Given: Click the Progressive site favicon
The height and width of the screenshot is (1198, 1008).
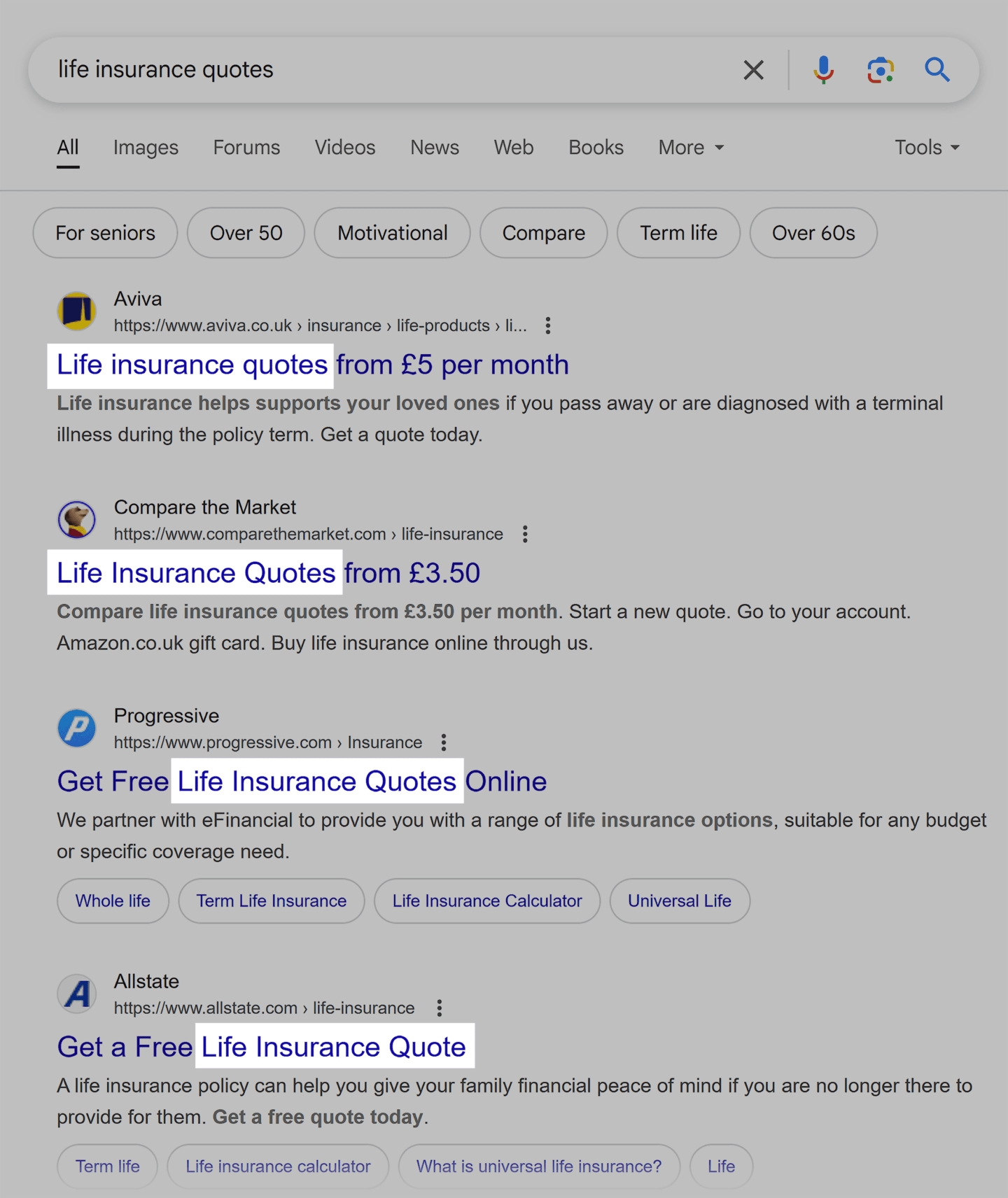Looking at the screenshot, I should [x=77, y=728].
